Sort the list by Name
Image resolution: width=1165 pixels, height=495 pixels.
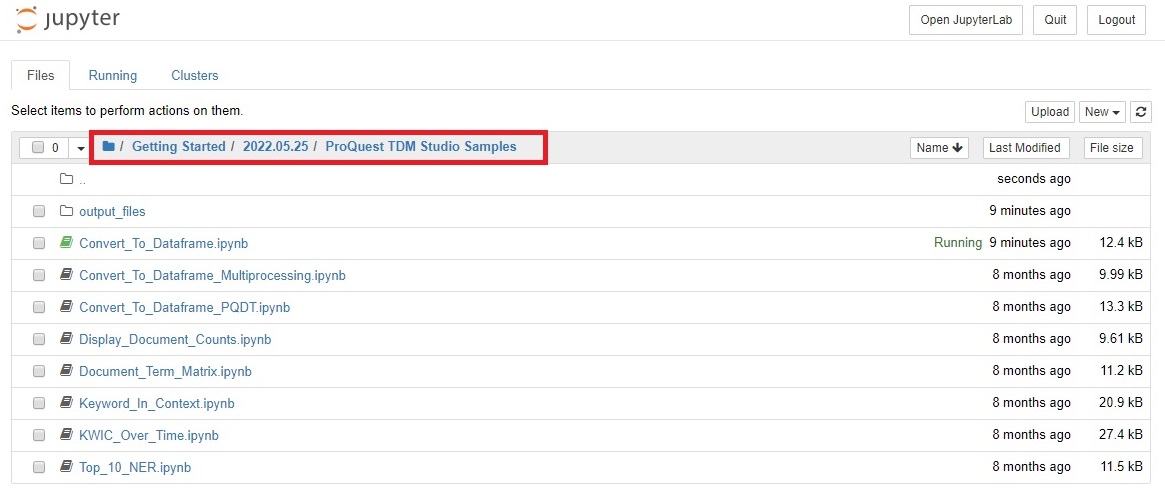[940, 148]
